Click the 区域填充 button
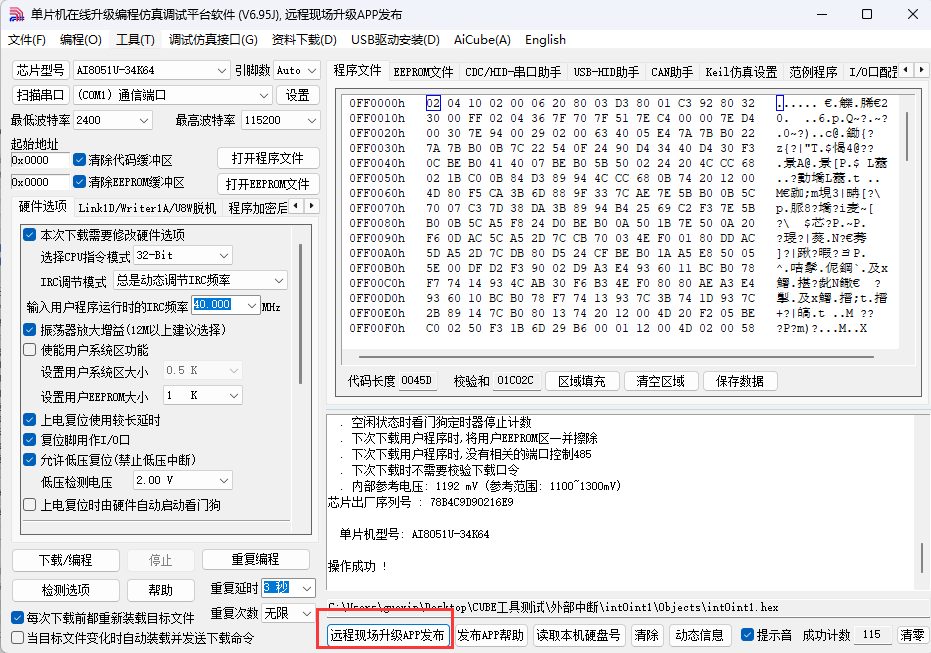This screenshot has height=653, width=931. pos(582,381)
